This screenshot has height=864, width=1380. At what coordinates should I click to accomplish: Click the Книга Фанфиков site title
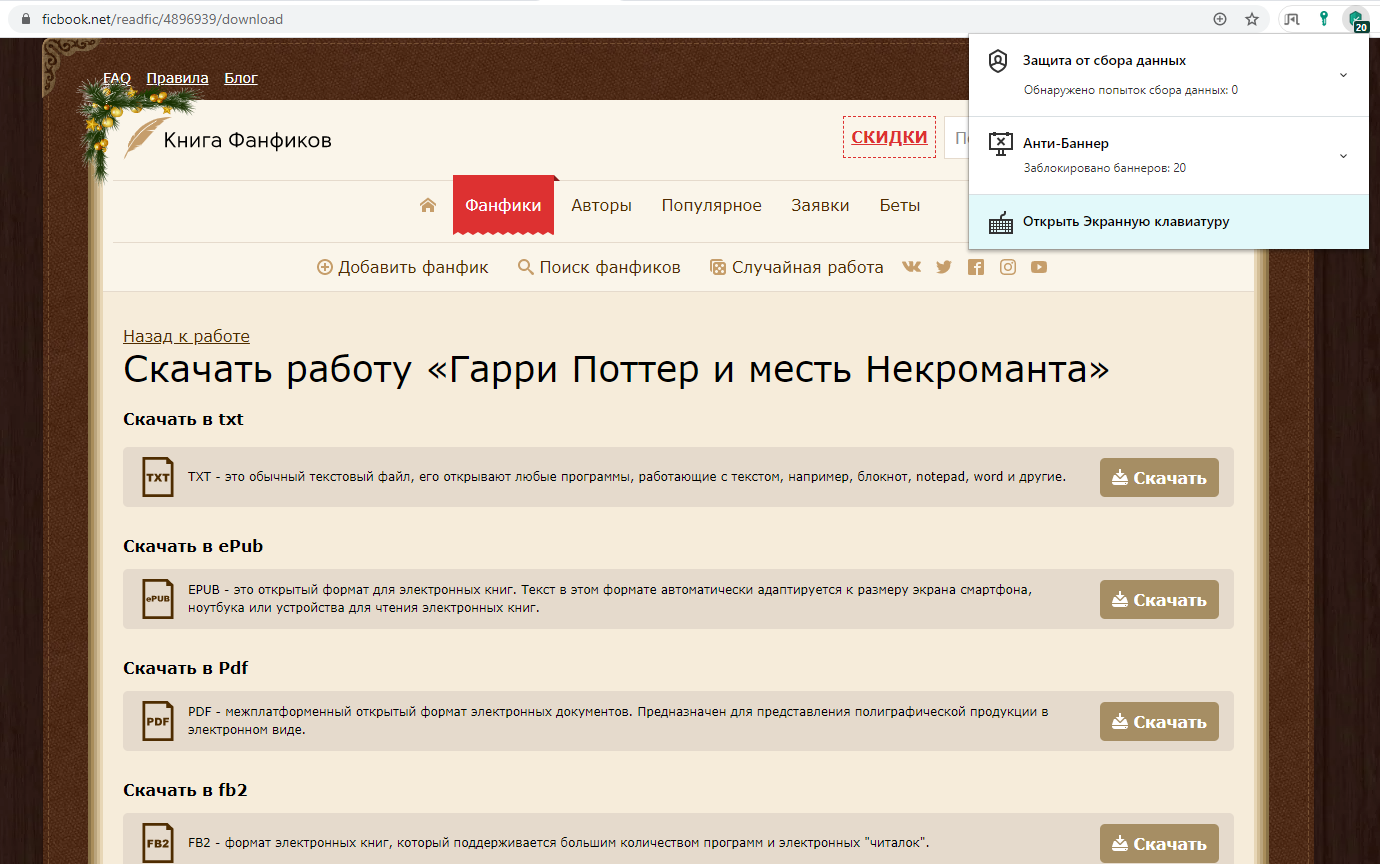(247, 140)
